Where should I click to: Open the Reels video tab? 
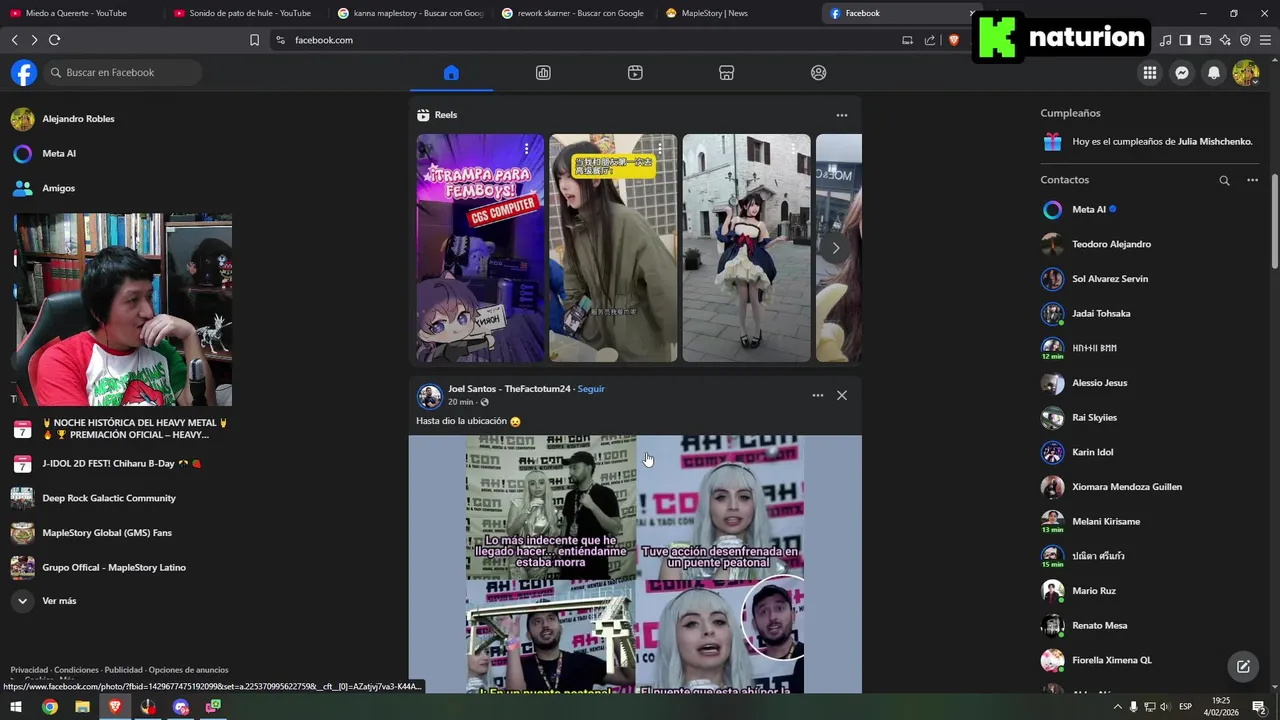click(635, 72)
